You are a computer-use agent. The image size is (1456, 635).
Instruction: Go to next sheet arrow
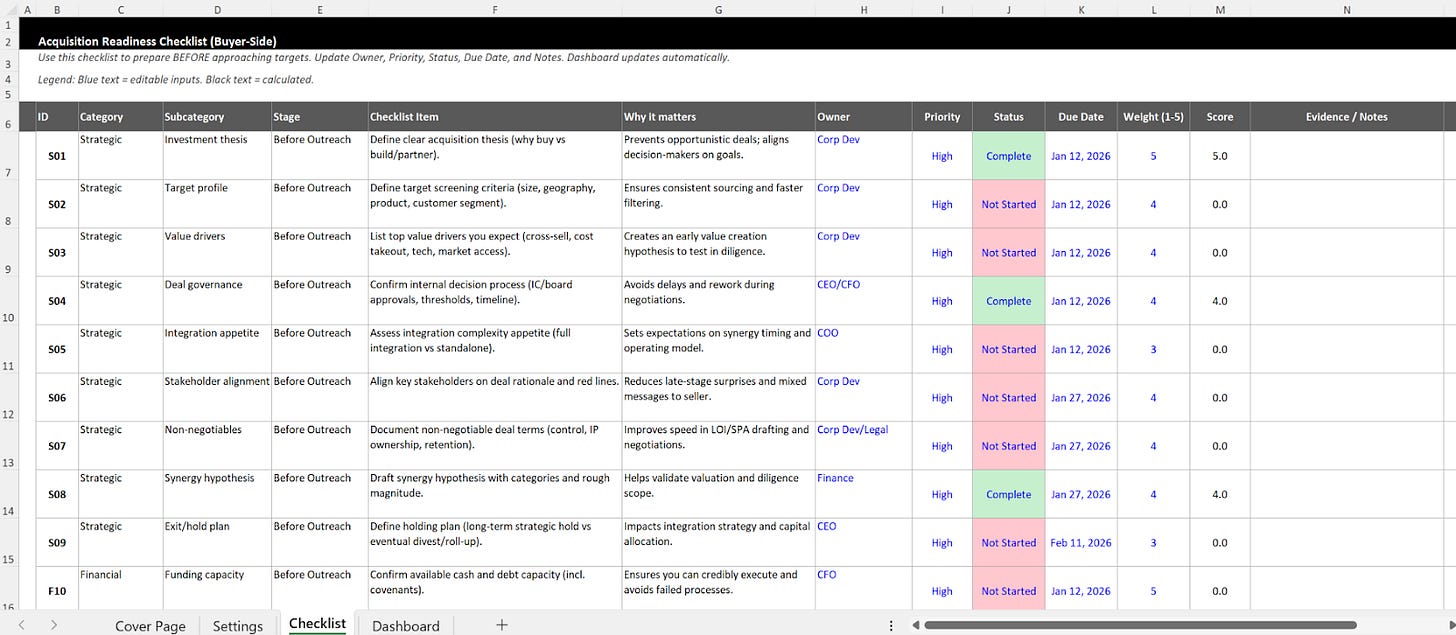click(53, 625)
